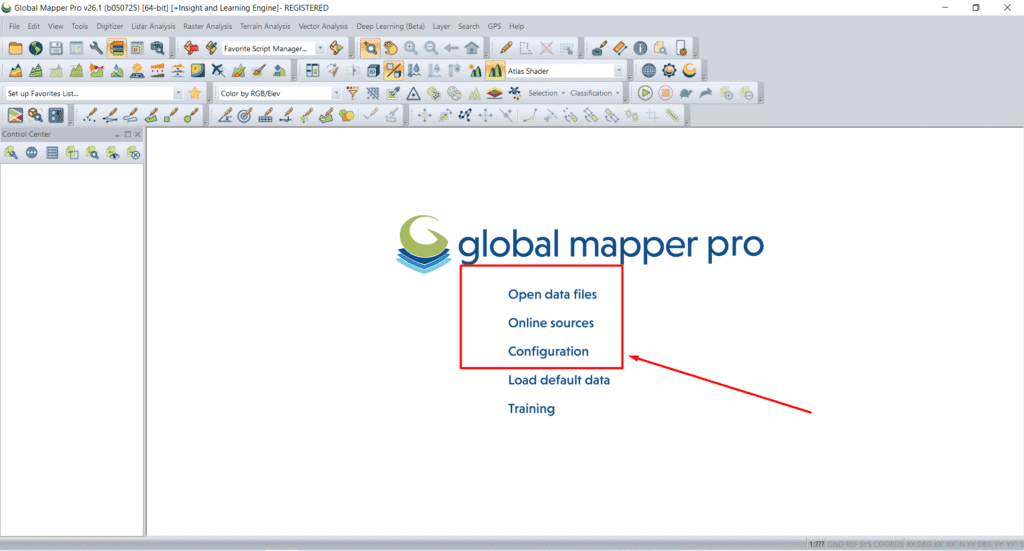Click the layer options wrench icon in Control Center
The image size is (1024, 551).
coord(11,153)
